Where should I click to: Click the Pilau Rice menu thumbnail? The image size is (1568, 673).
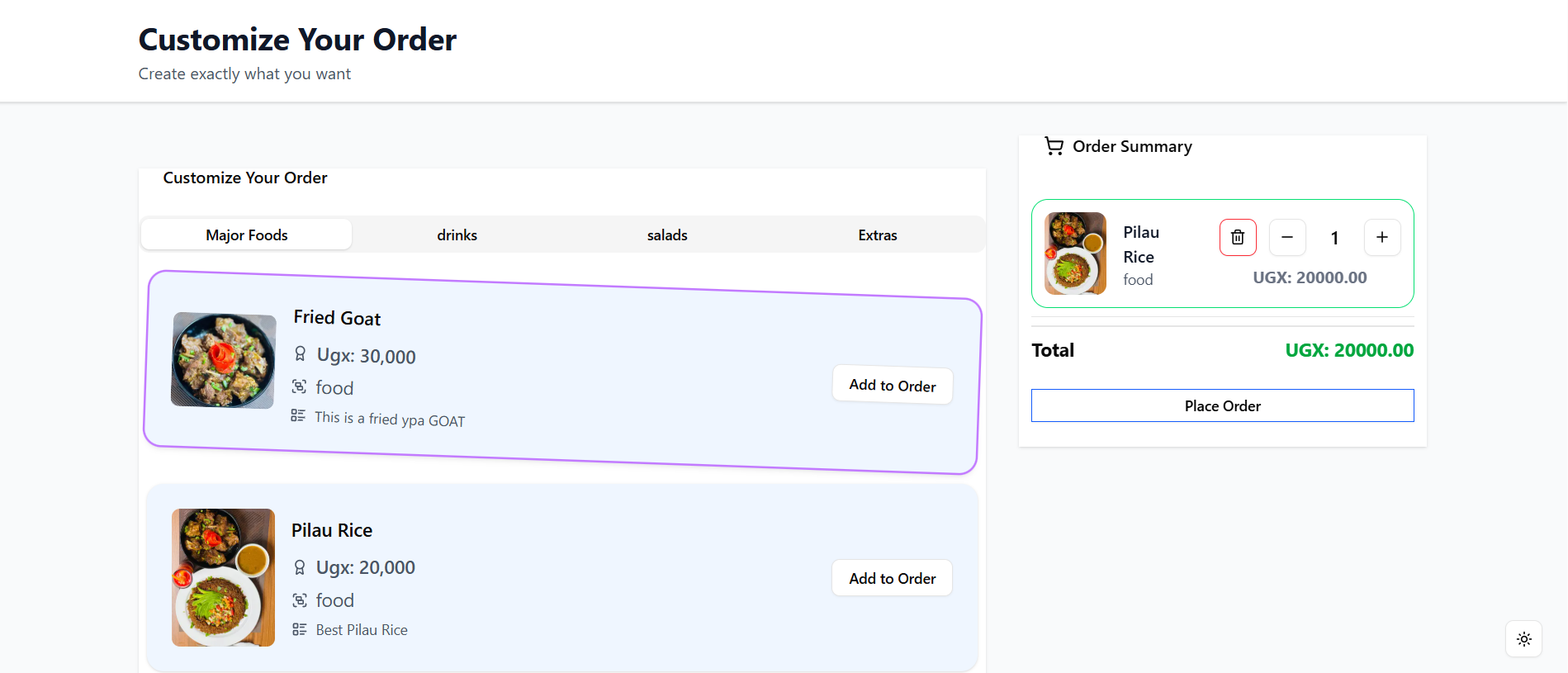[x=223, y=577]
